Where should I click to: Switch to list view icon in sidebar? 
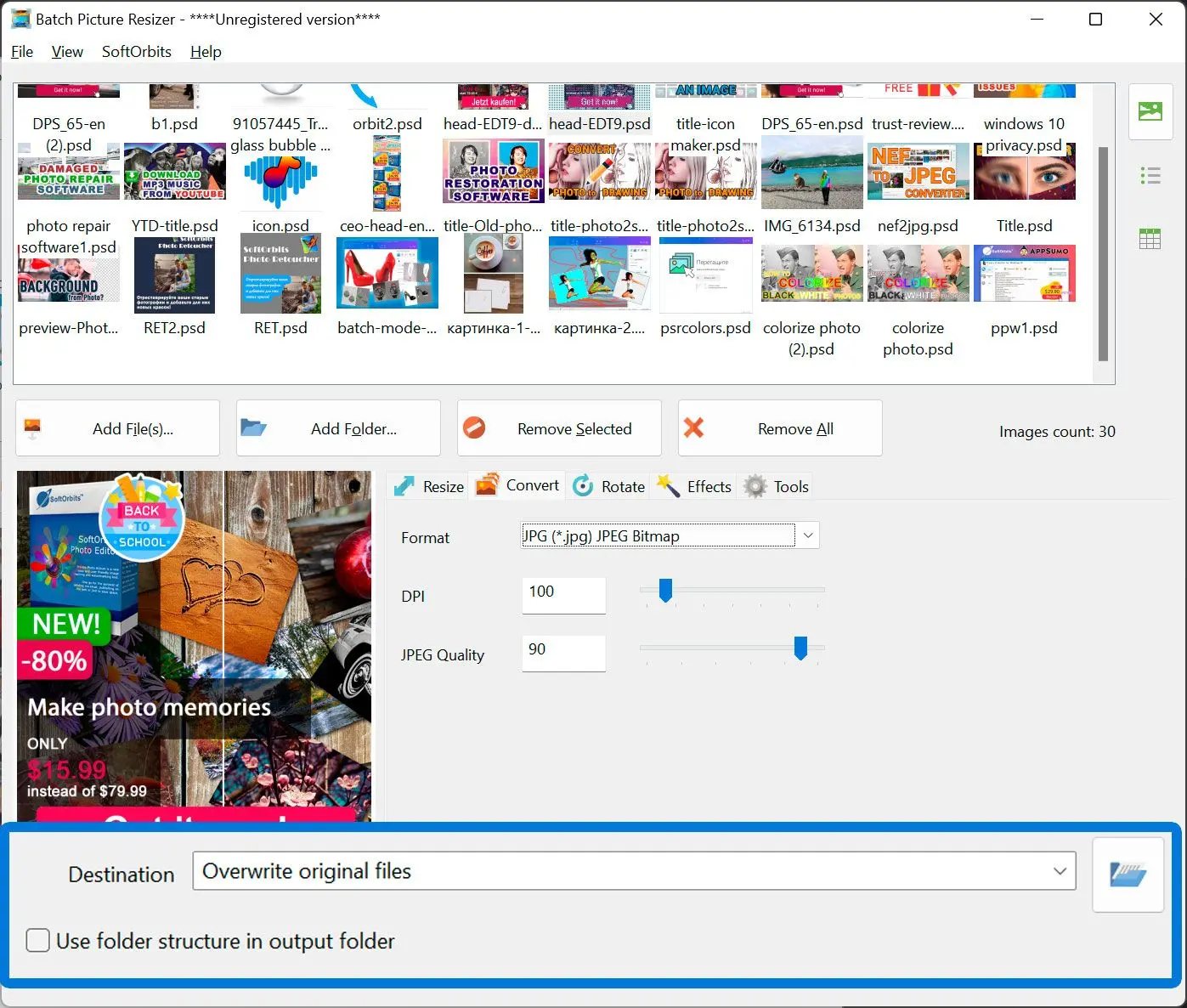1150,176
